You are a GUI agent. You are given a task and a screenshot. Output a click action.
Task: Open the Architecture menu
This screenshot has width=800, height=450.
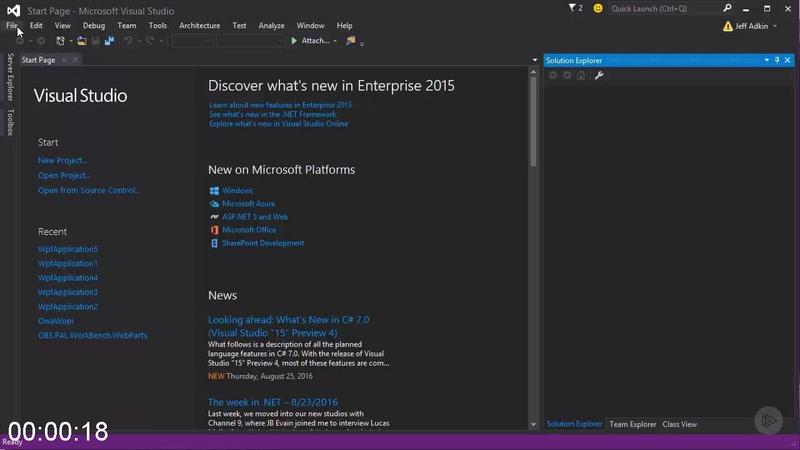click(199, 26)
